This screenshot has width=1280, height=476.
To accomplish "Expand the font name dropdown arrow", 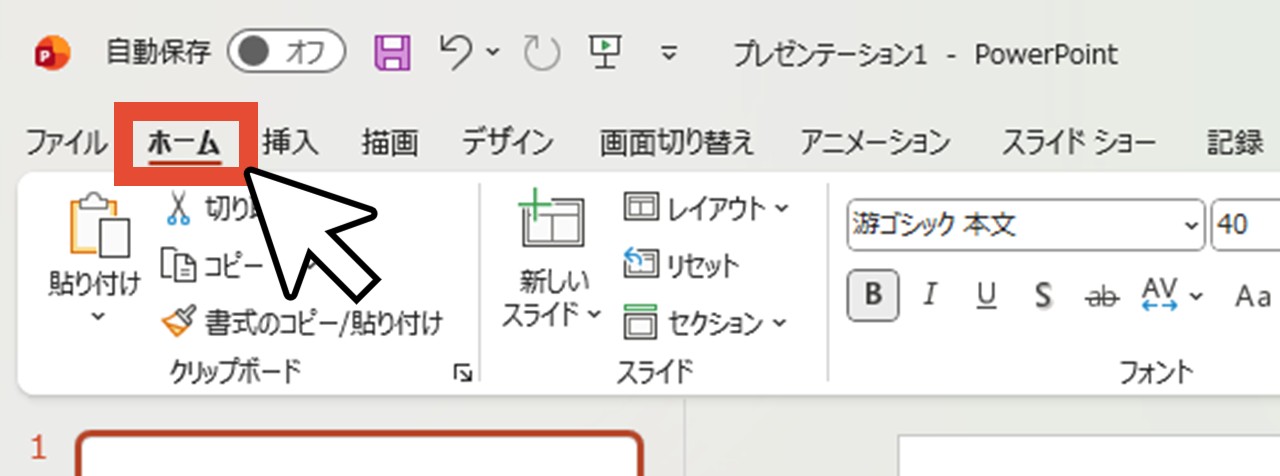I will (x=1192, y=225).
